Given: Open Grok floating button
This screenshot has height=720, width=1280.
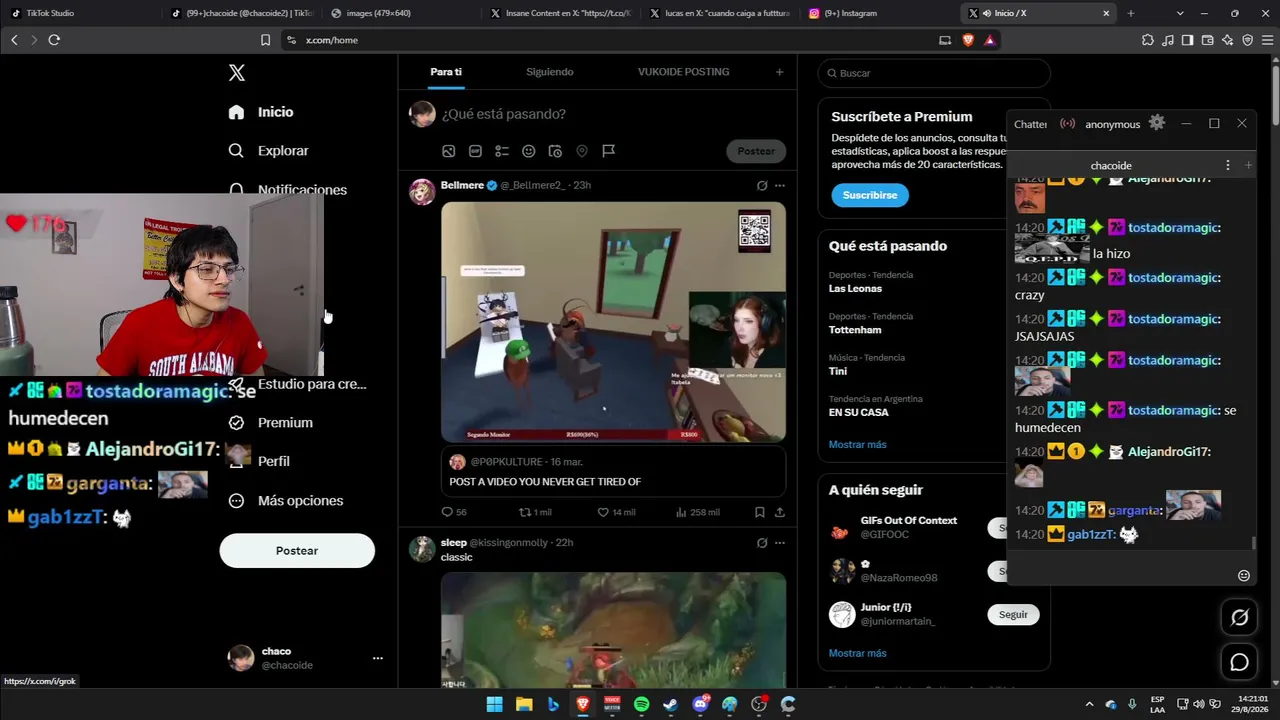Looking at the screenshot, I should click(x=1240, y=617).
